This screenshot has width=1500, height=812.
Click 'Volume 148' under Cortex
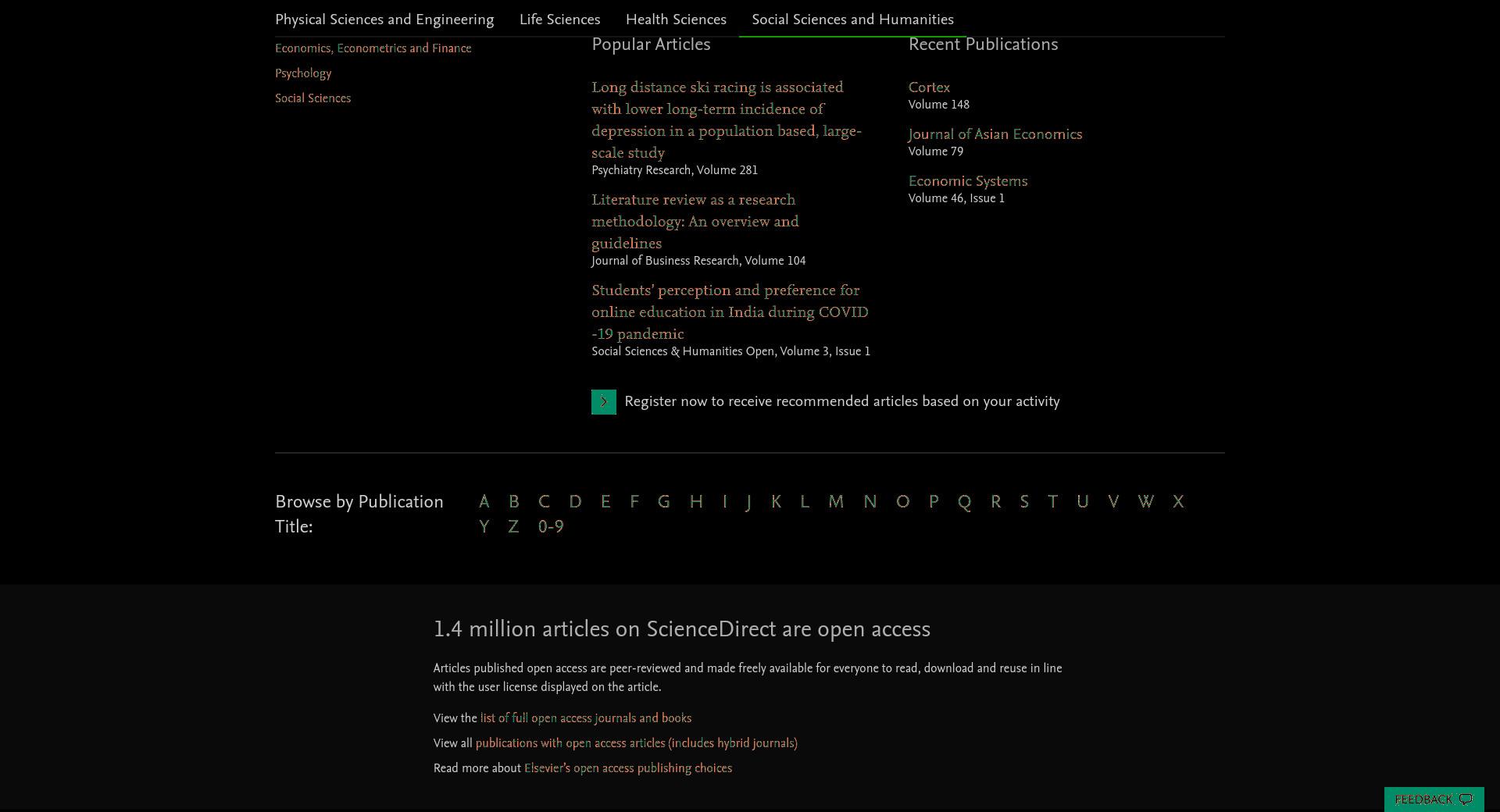[x=939, y=105]
